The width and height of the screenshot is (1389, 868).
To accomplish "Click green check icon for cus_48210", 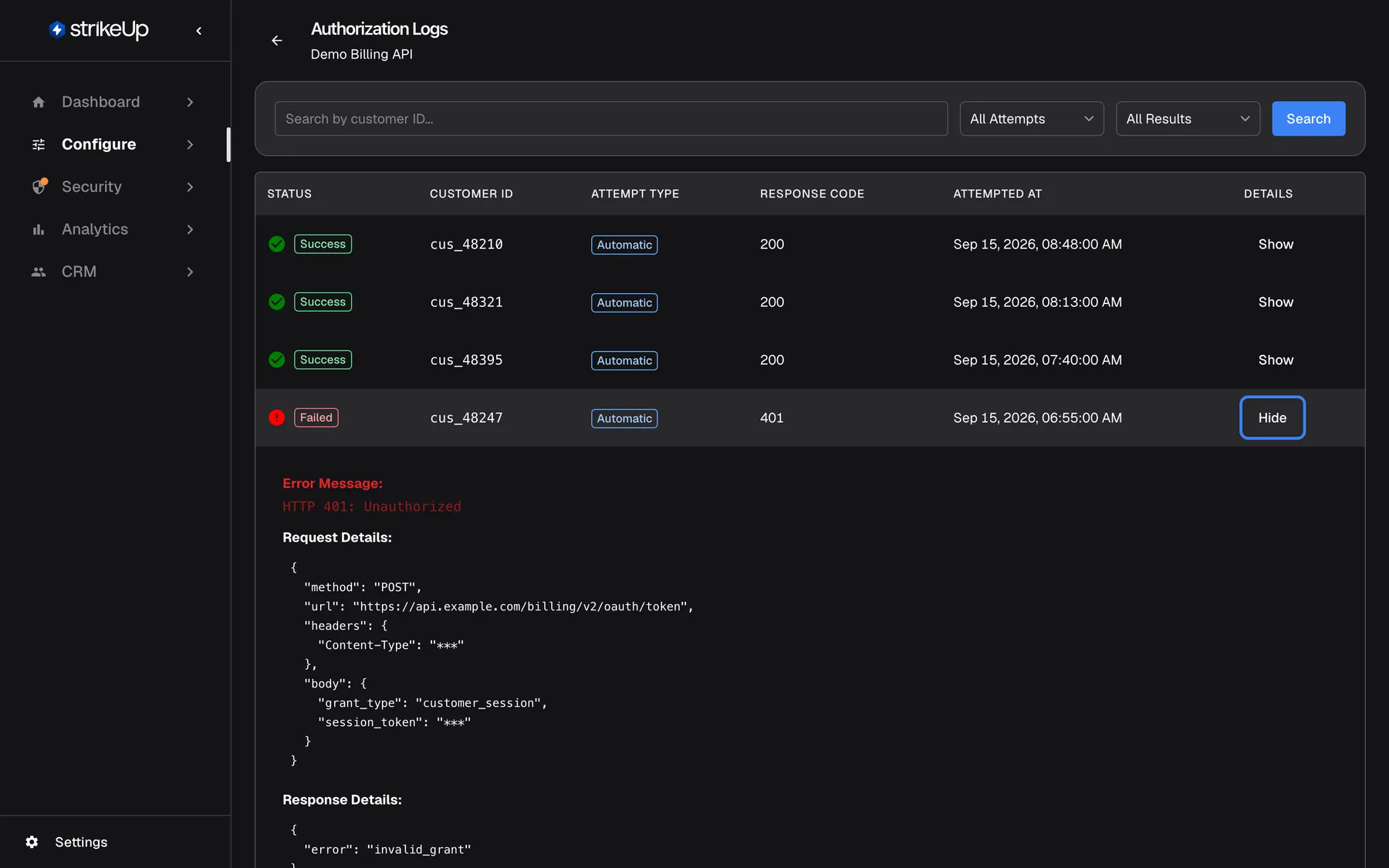I will click(277, 244).
